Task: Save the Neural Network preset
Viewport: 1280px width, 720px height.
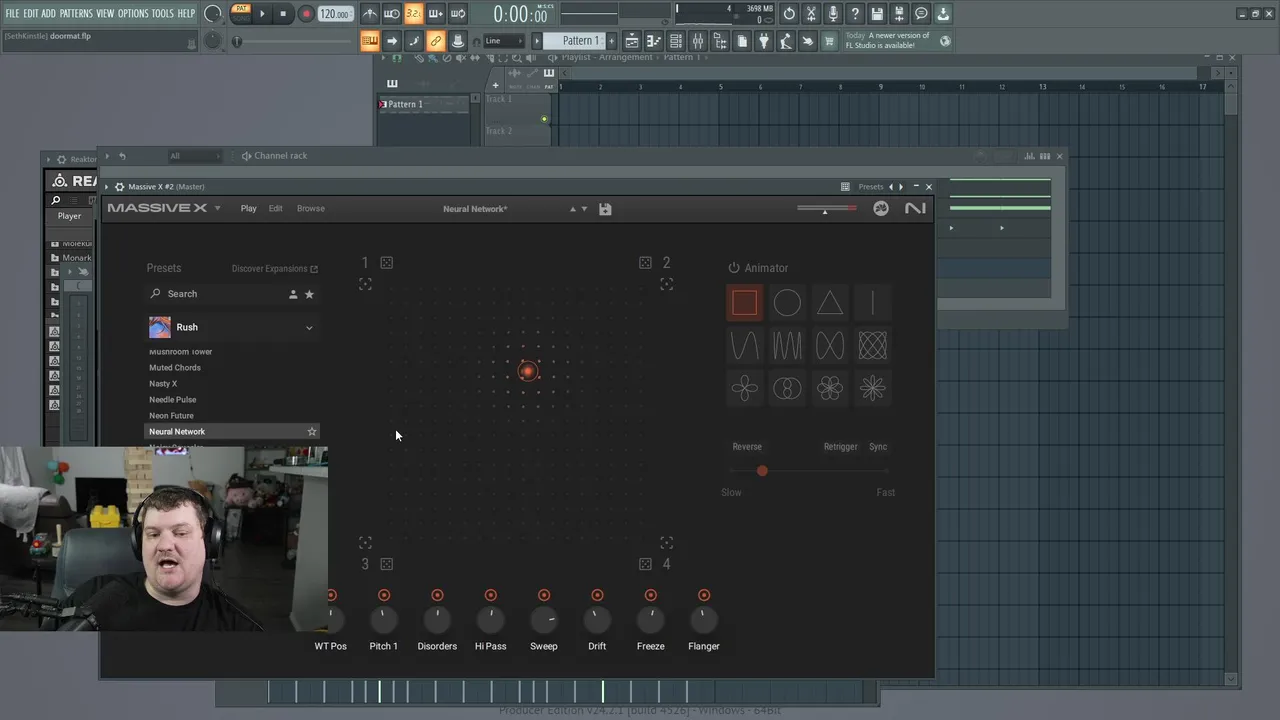Action: click(x=605, y=209)
